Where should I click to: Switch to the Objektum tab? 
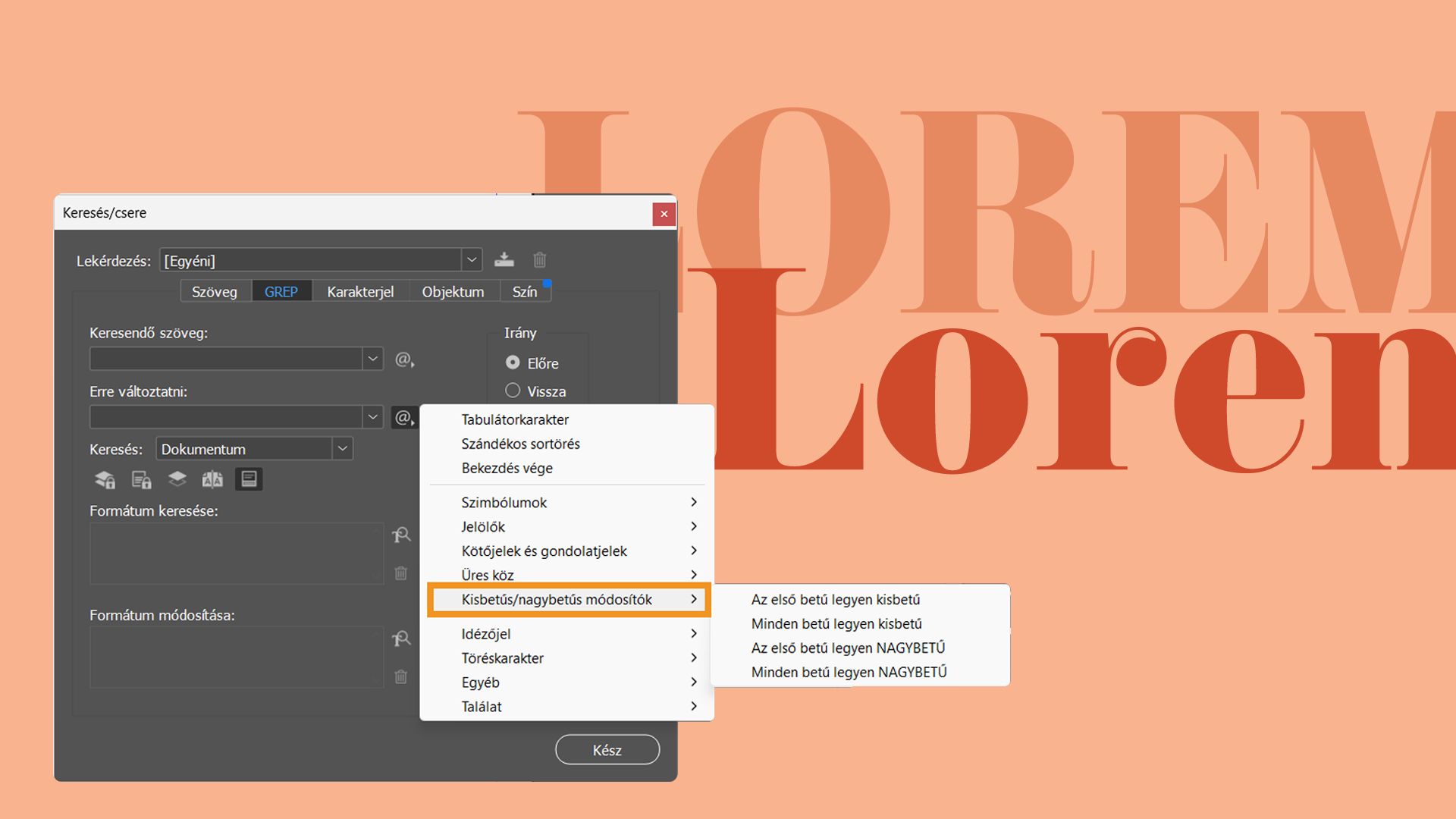click(x=453, y=292)
